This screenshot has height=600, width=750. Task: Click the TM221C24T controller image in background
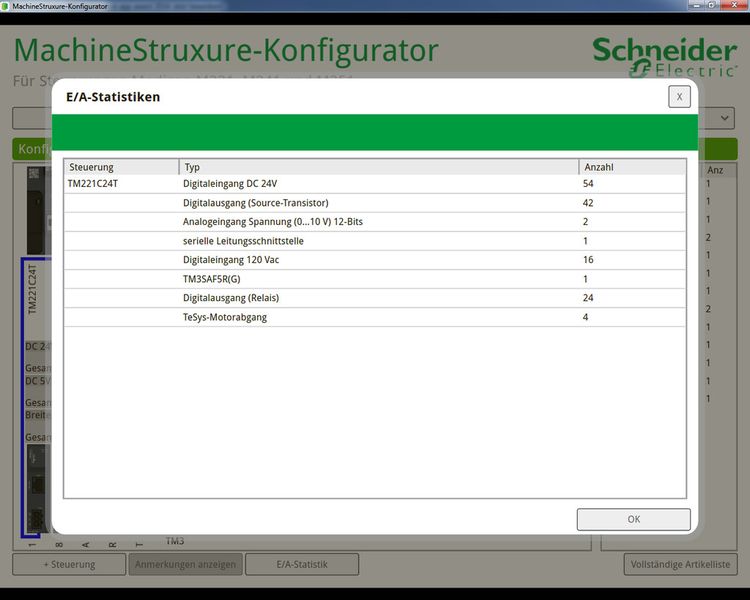36,489
